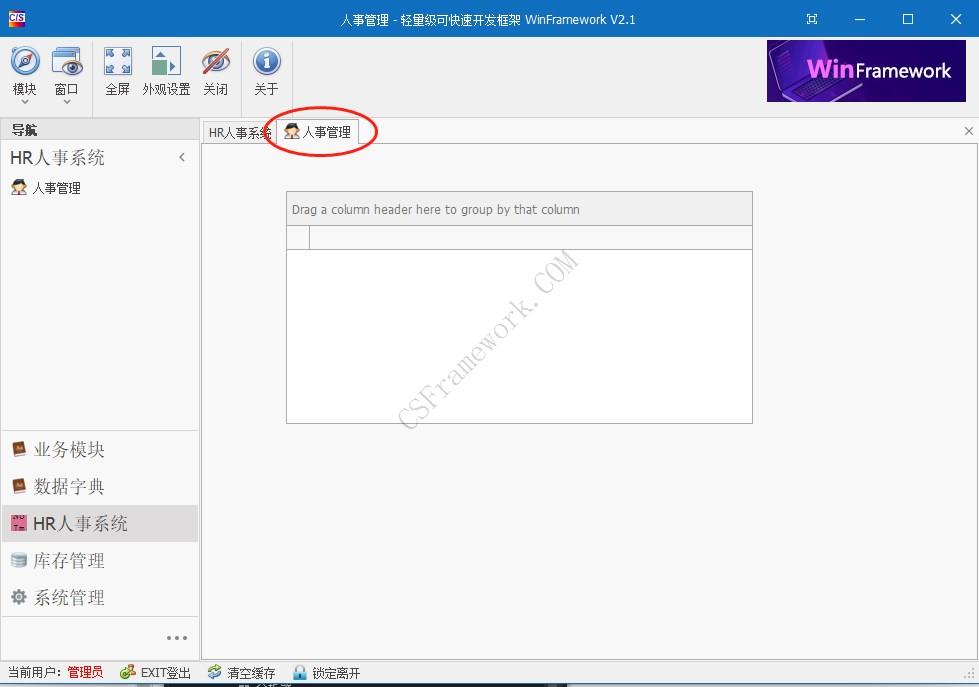Open 外观设置 appearance settings
The height and width of the screenshot is (687, 979).
pos(166,62)
